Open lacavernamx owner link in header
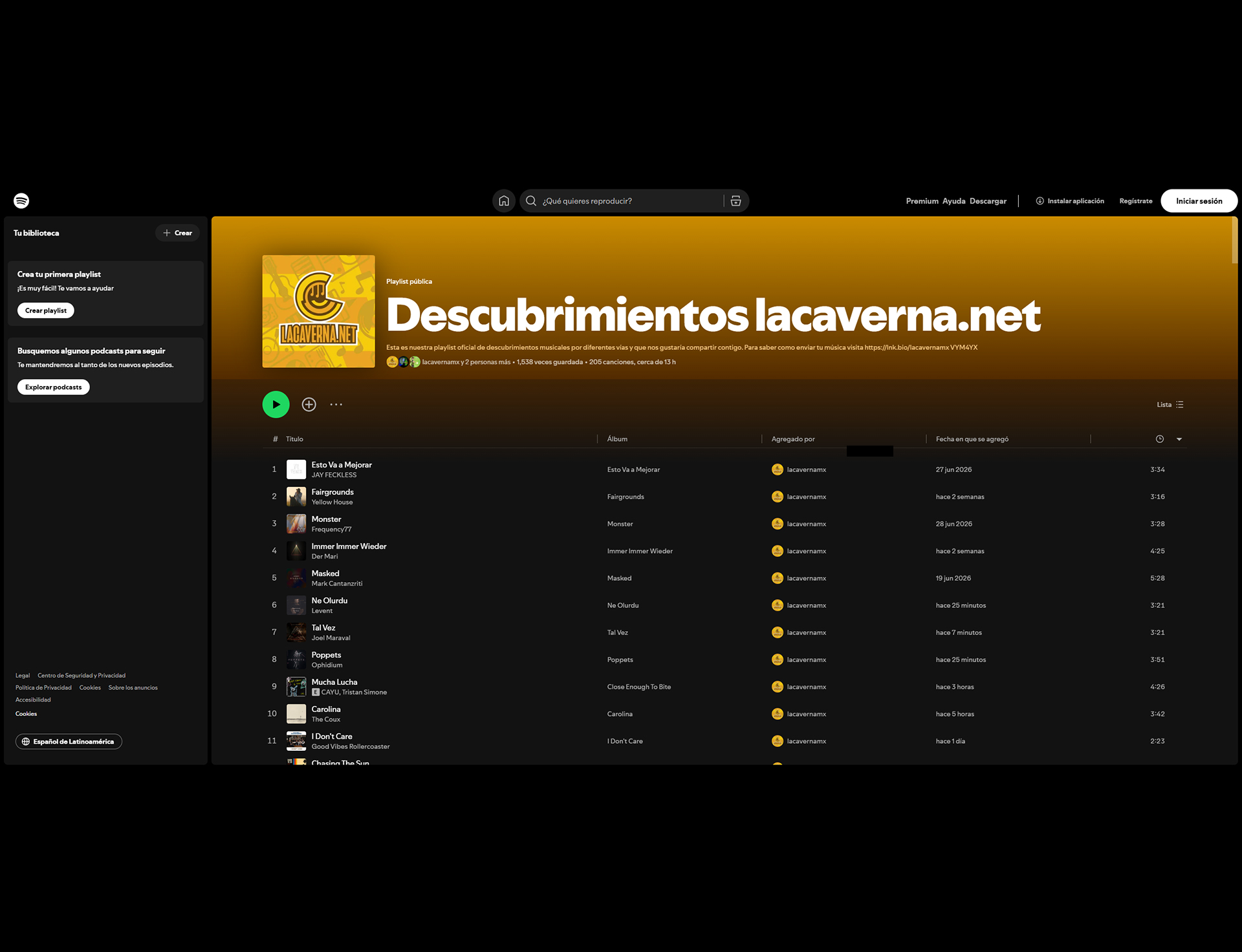Screen dimensions: 1242x952 click(441, 362)
